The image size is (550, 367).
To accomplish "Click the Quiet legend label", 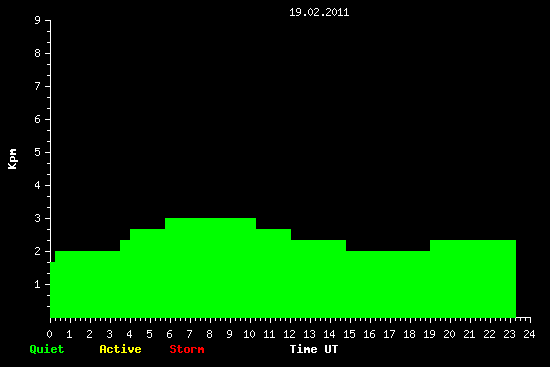I will 47,349.
